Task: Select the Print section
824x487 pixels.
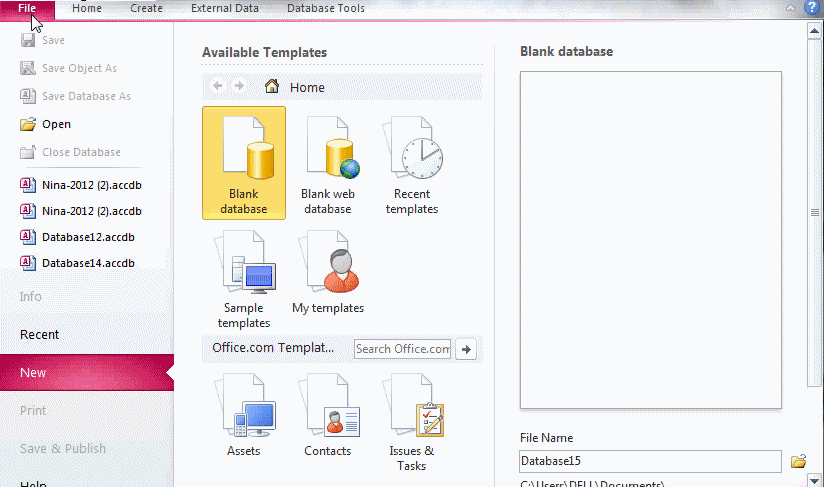Action: click(x=33, y=411)
